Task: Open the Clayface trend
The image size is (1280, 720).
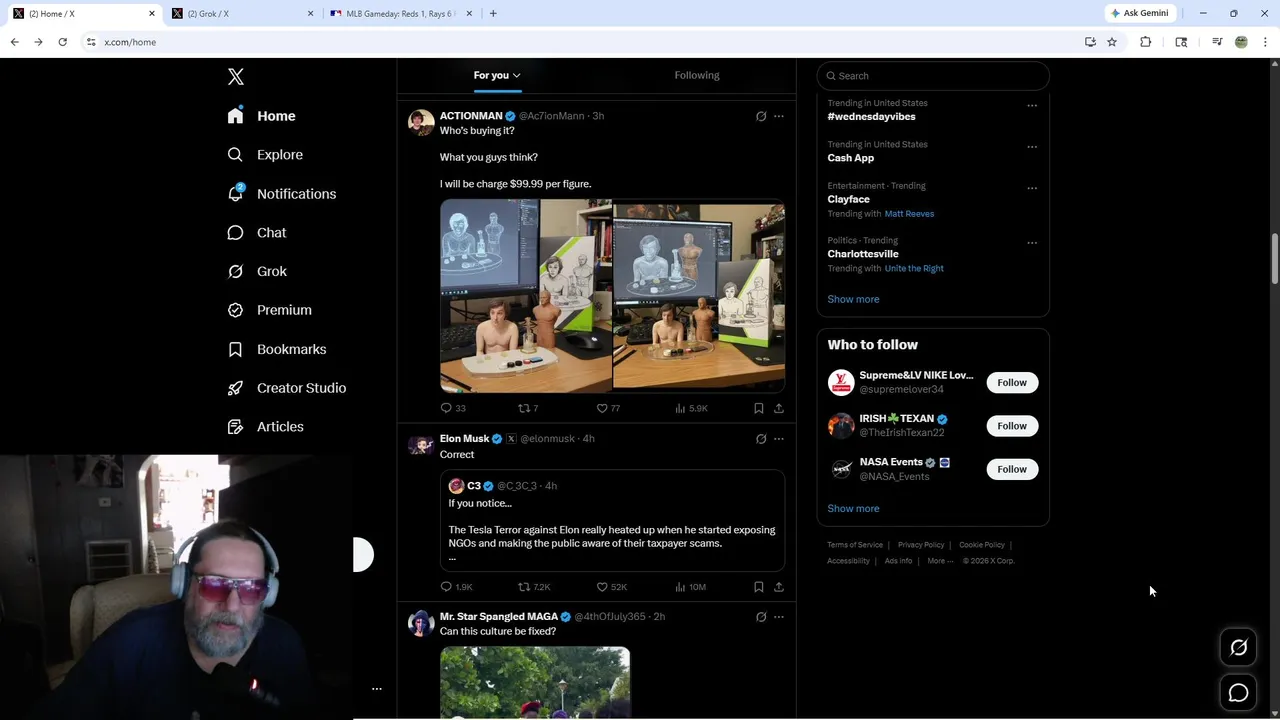Action: click(849, 199)
